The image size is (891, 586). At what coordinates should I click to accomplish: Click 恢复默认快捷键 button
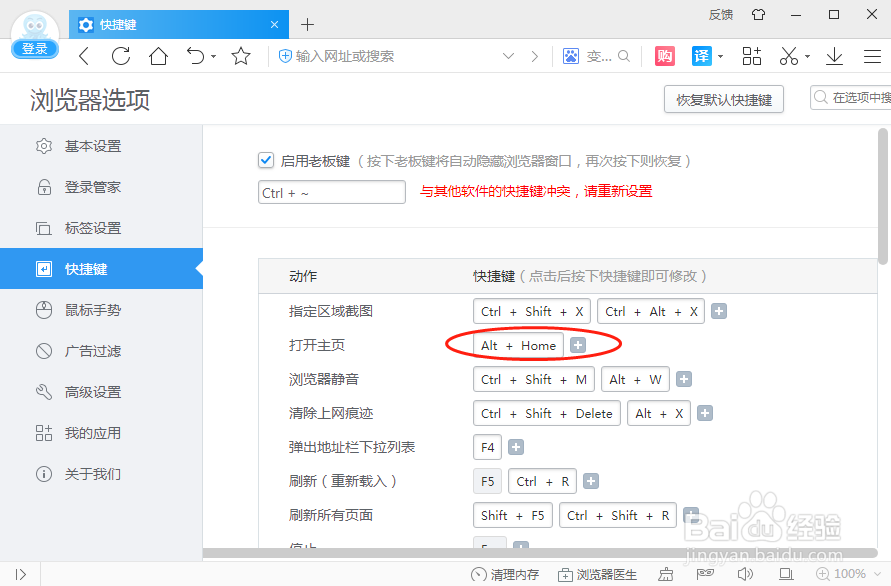(724, 99)
